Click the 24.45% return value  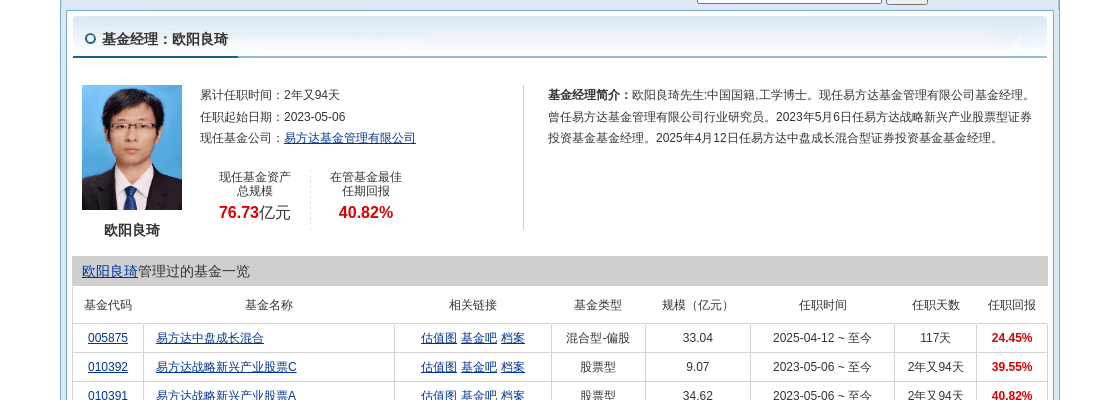1012,338
